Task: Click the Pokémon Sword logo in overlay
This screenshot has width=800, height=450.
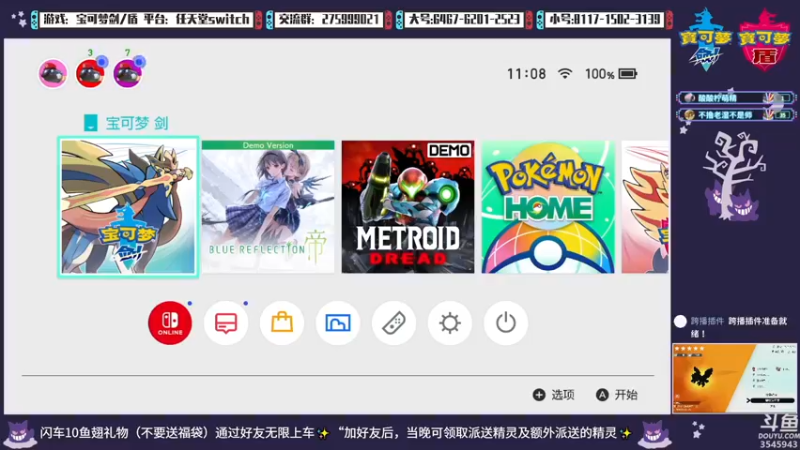Action: tap(706, 40)
